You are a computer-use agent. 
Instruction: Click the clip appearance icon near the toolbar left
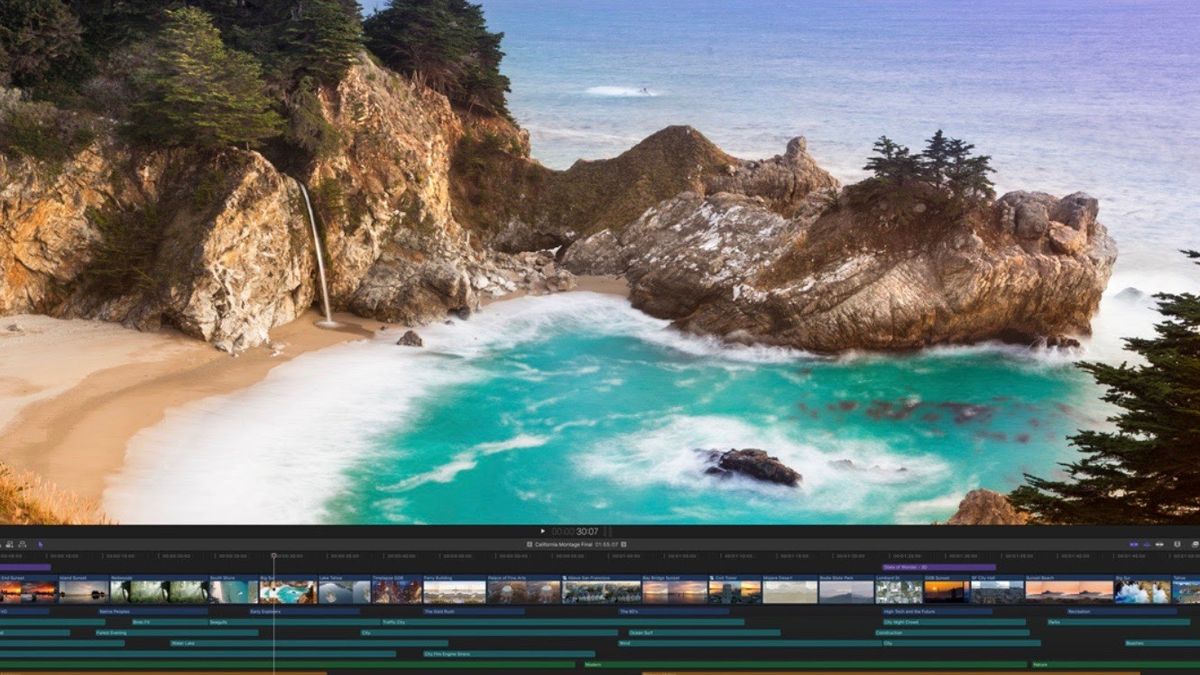point(22,545)
